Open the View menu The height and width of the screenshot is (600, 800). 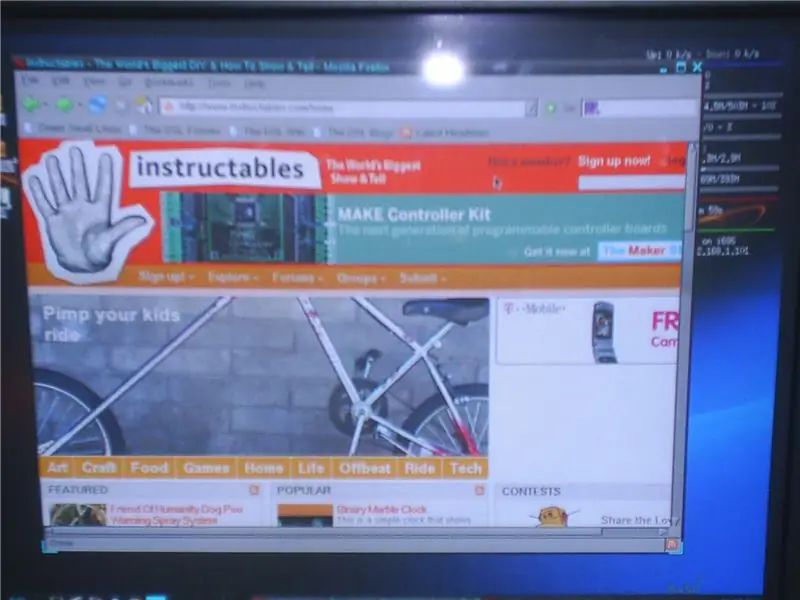[94, 81]
